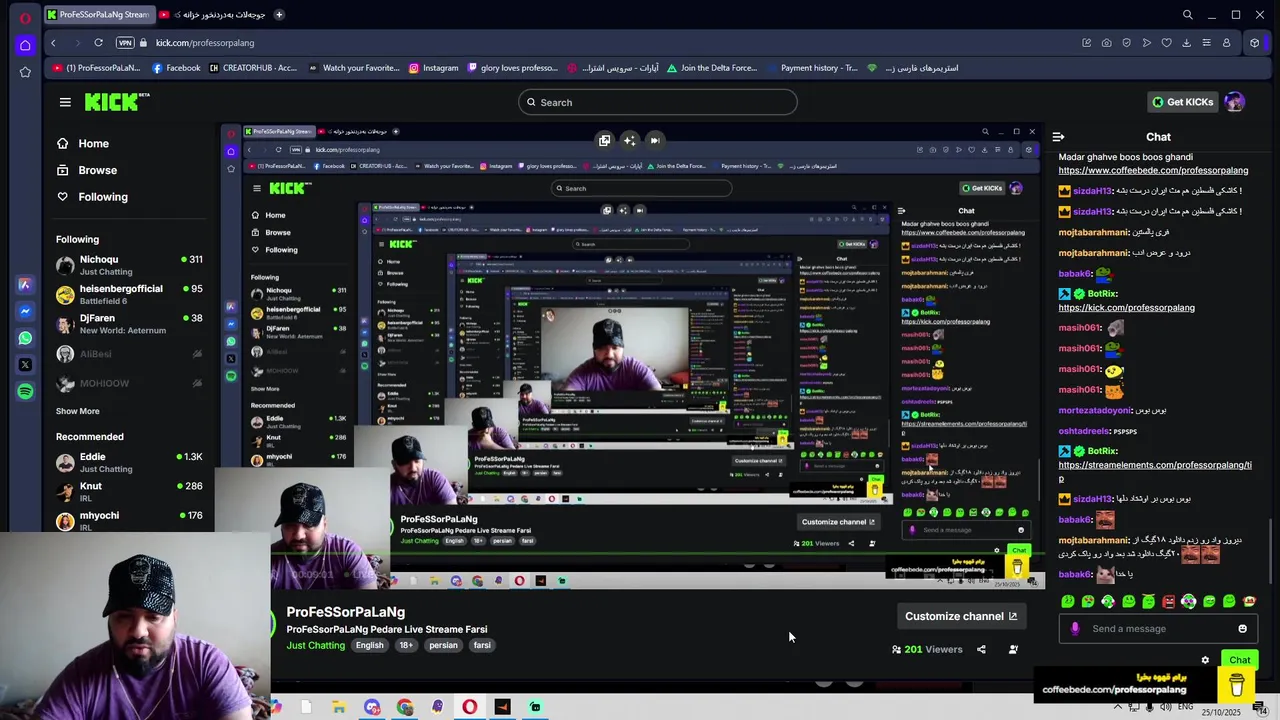This screenshot has width=1280, height=720.
Task: Open the Opera menu logo
Action: [25, 16]
